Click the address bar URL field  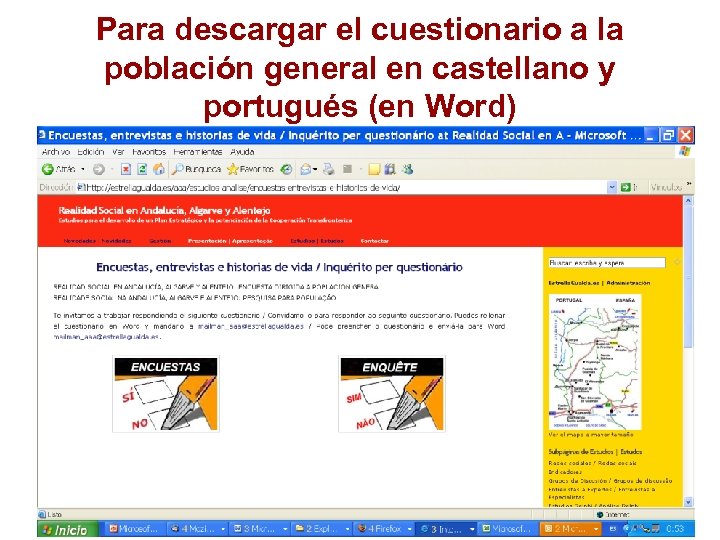pos(342,187)
